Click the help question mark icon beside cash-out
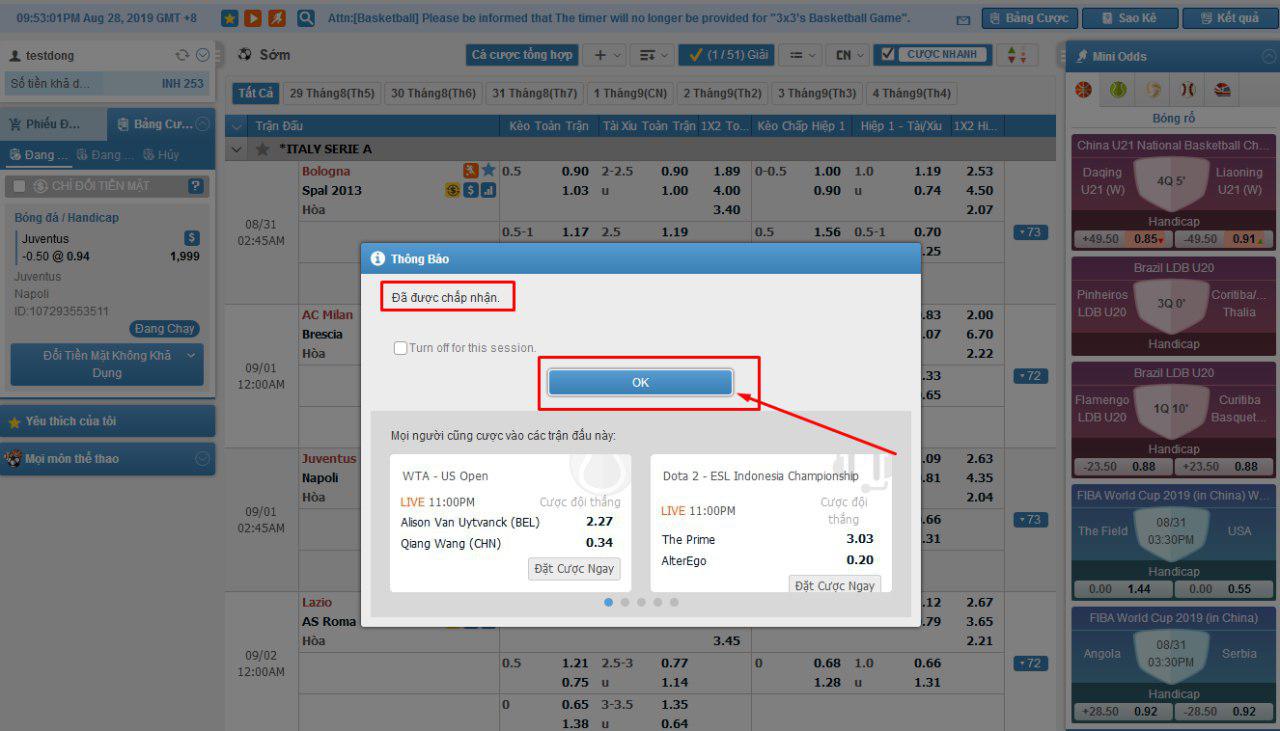Image resolution: width=1280 pixels, height=731 pixels. tap(196, 186)
